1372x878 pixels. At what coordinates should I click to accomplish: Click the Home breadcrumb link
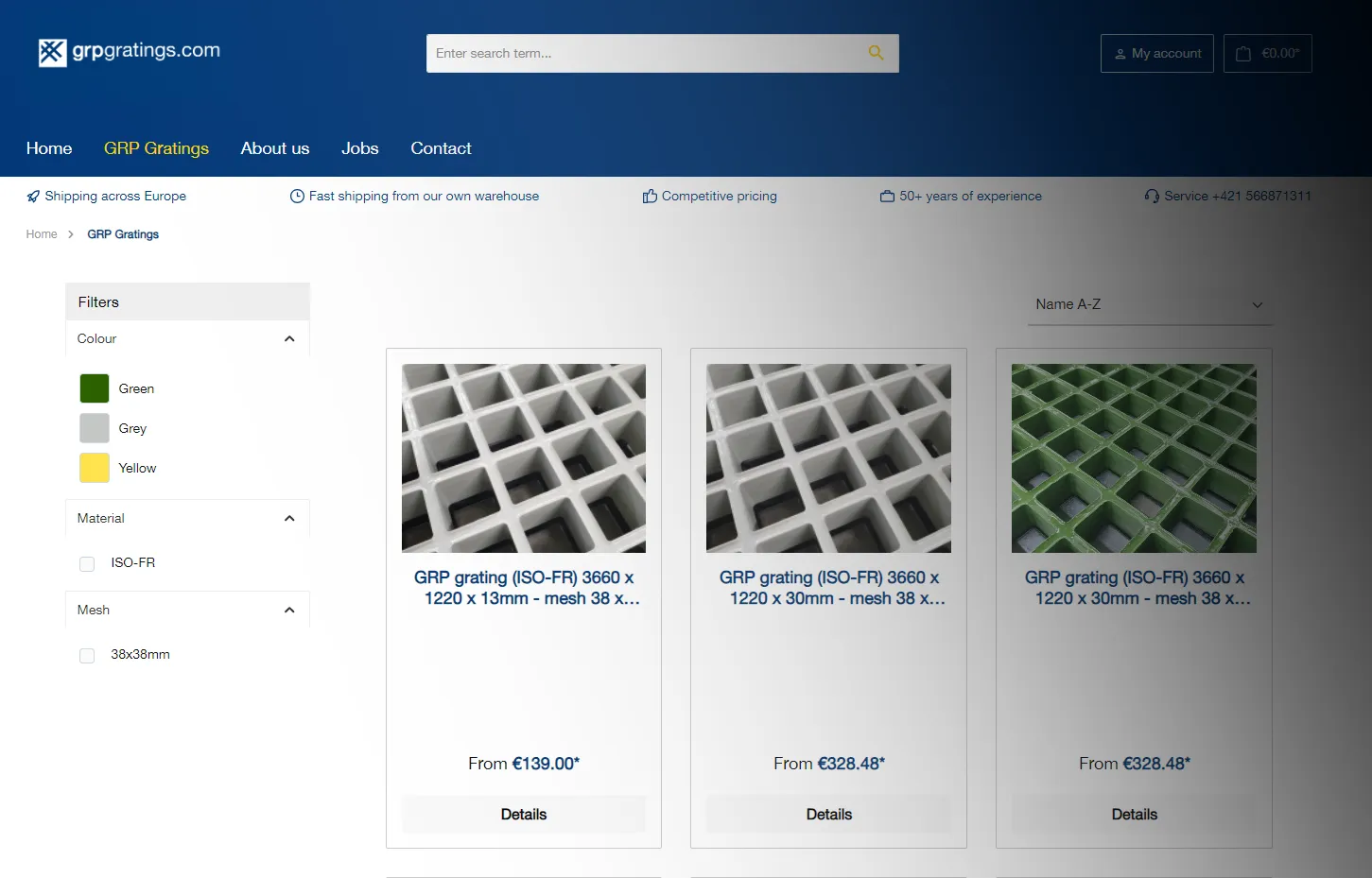coord(42,233)
